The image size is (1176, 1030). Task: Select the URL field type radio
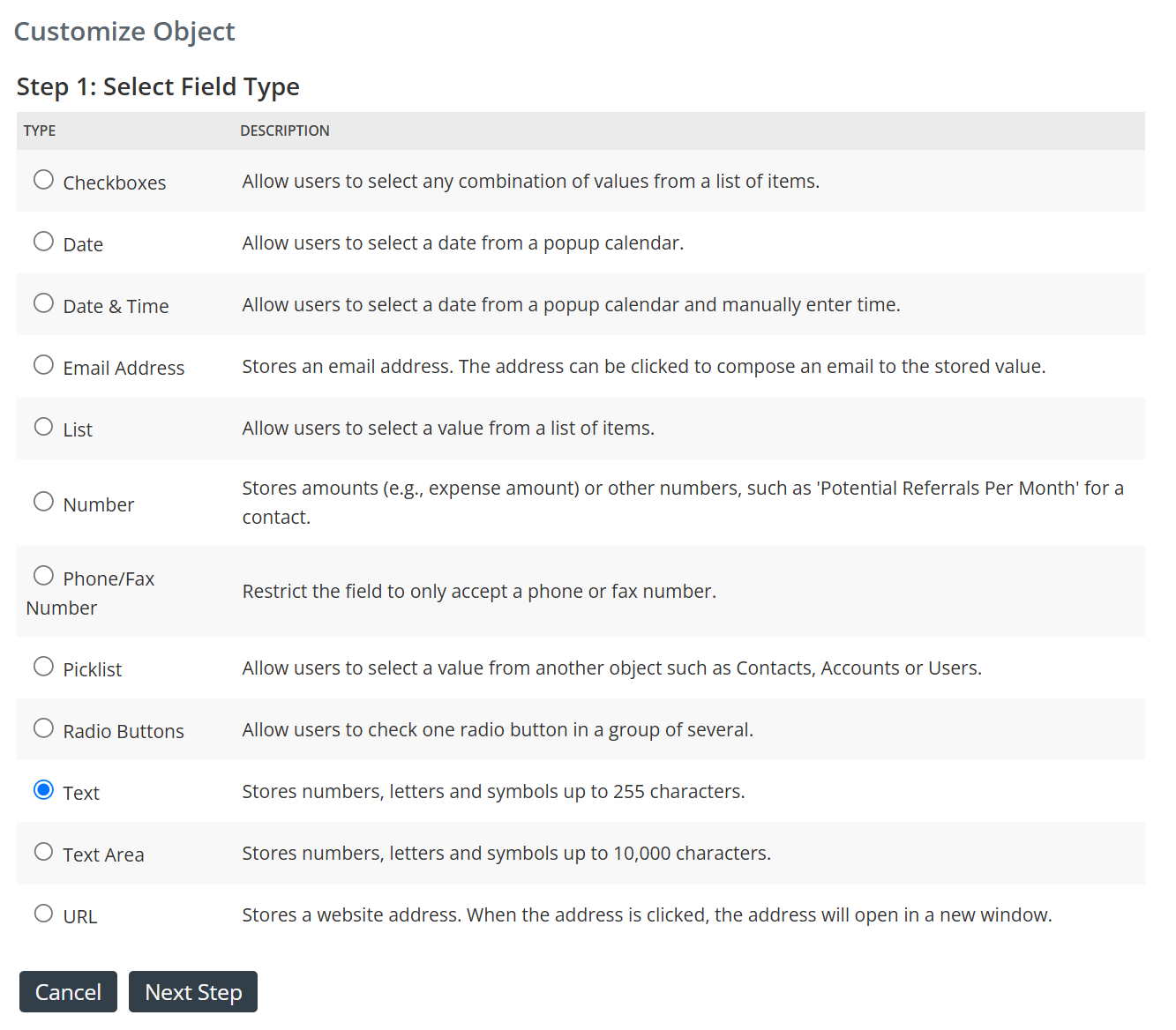[x=43, y=914]
